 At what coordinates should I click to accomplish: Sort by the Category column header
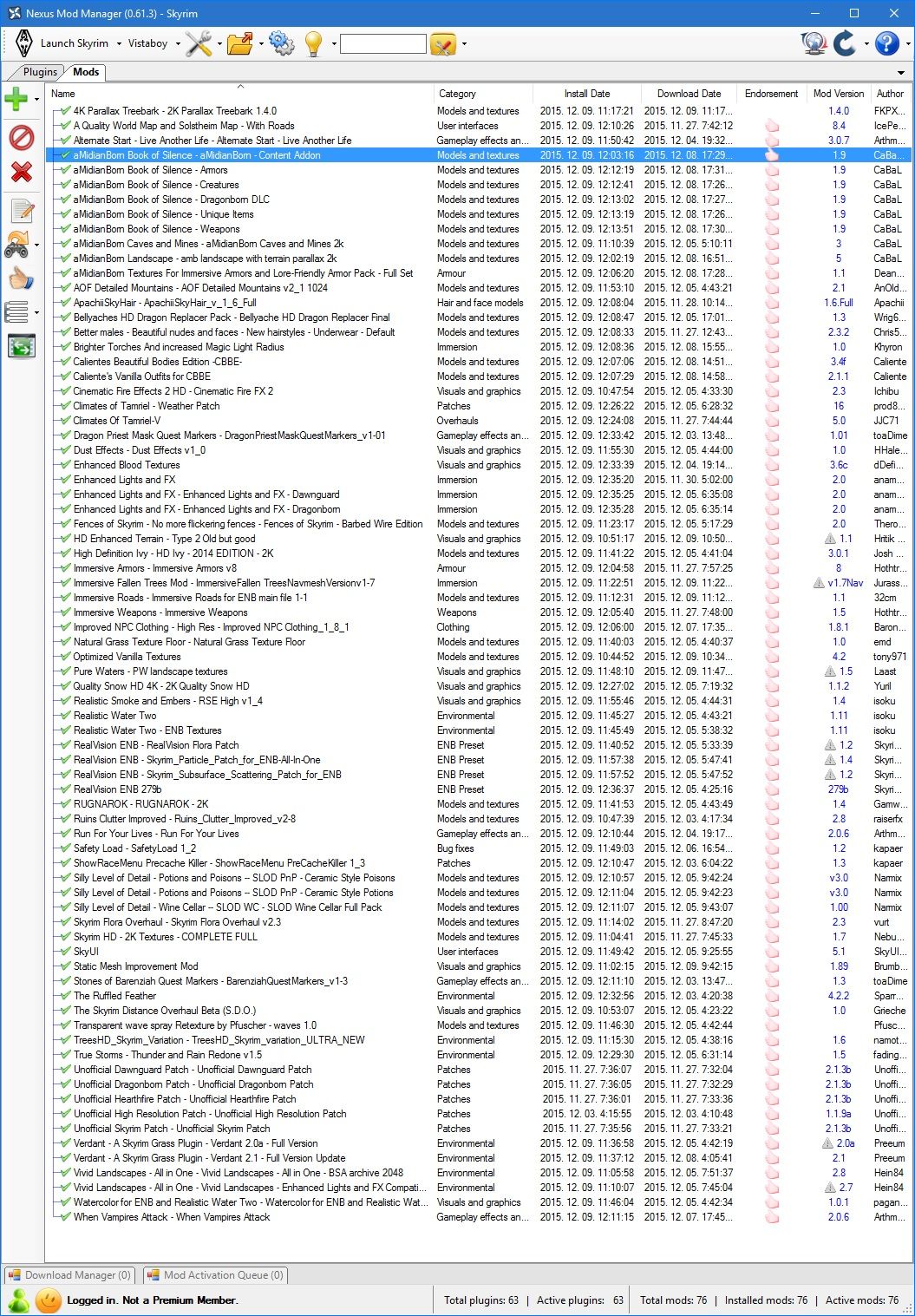point(483,94)
